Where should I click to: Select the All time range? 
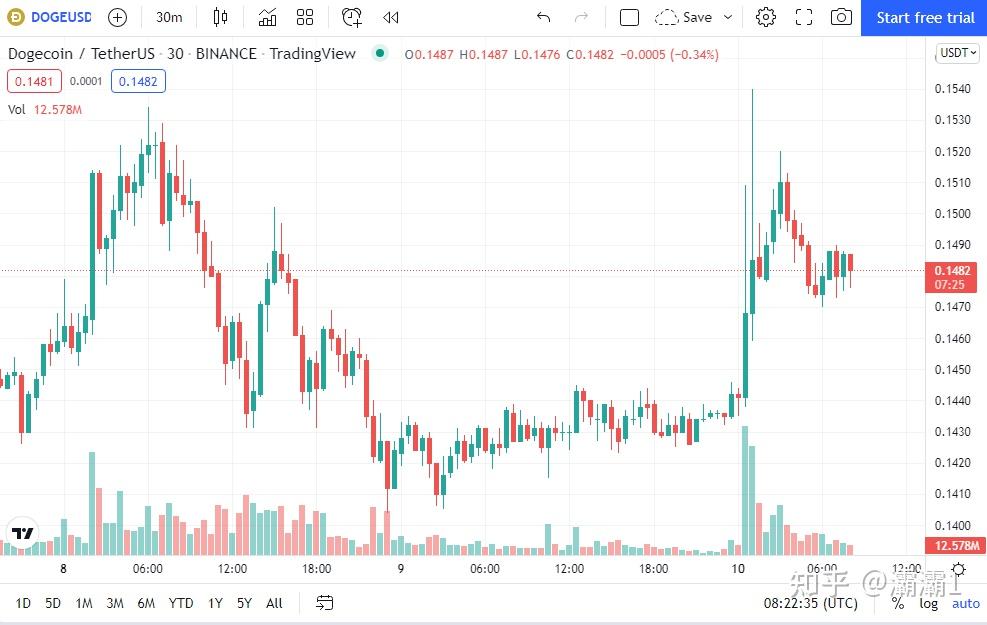(x=274, y=603)
